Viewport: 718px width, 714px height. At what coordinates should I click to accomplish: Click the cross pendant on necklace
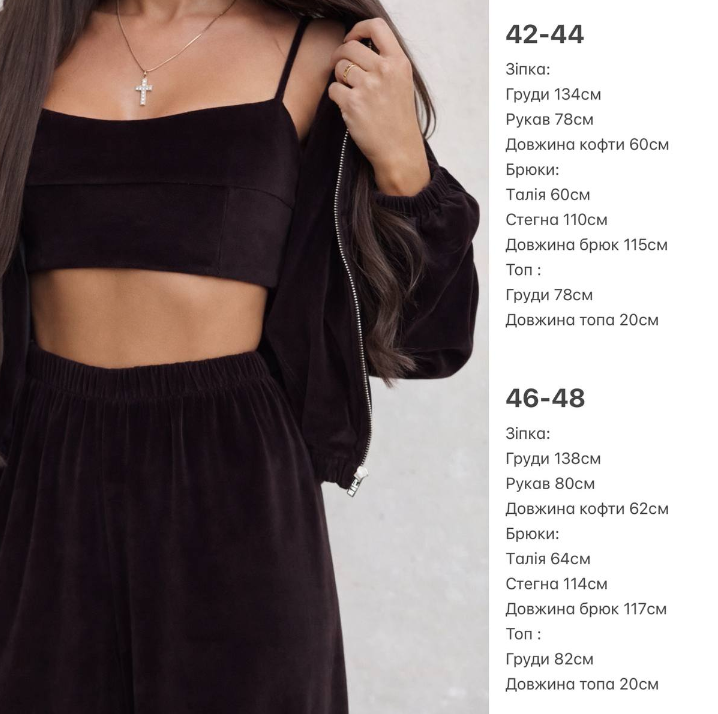[144, 92]
